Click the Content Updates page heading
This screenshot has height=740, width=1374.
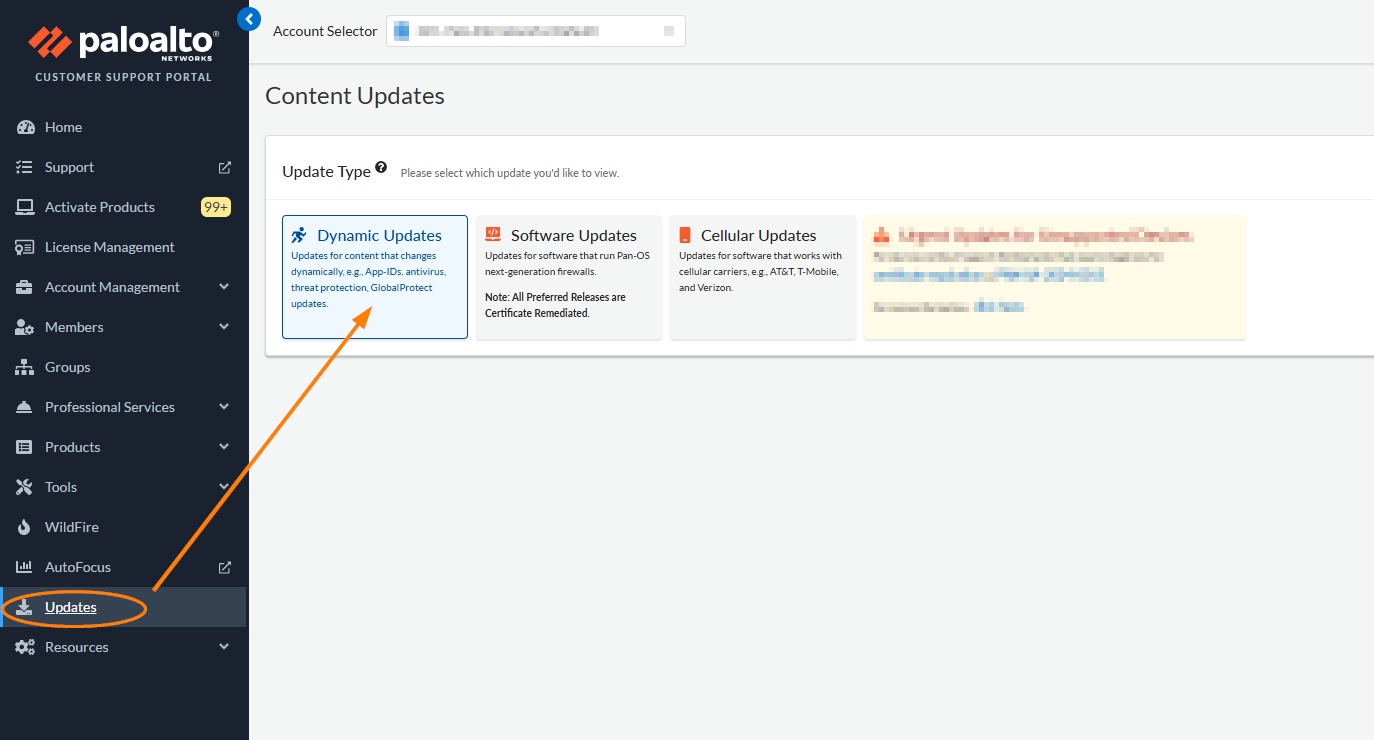pyautogui.click(x=355, y=96)
